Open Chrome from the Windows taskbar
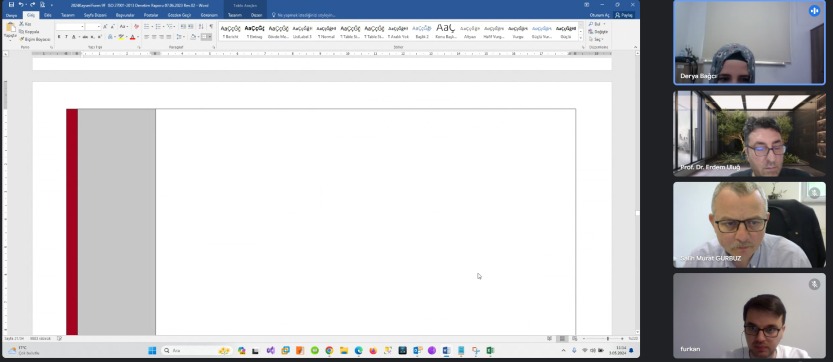Screen dimensions: 833x362 tap(329, 350)
